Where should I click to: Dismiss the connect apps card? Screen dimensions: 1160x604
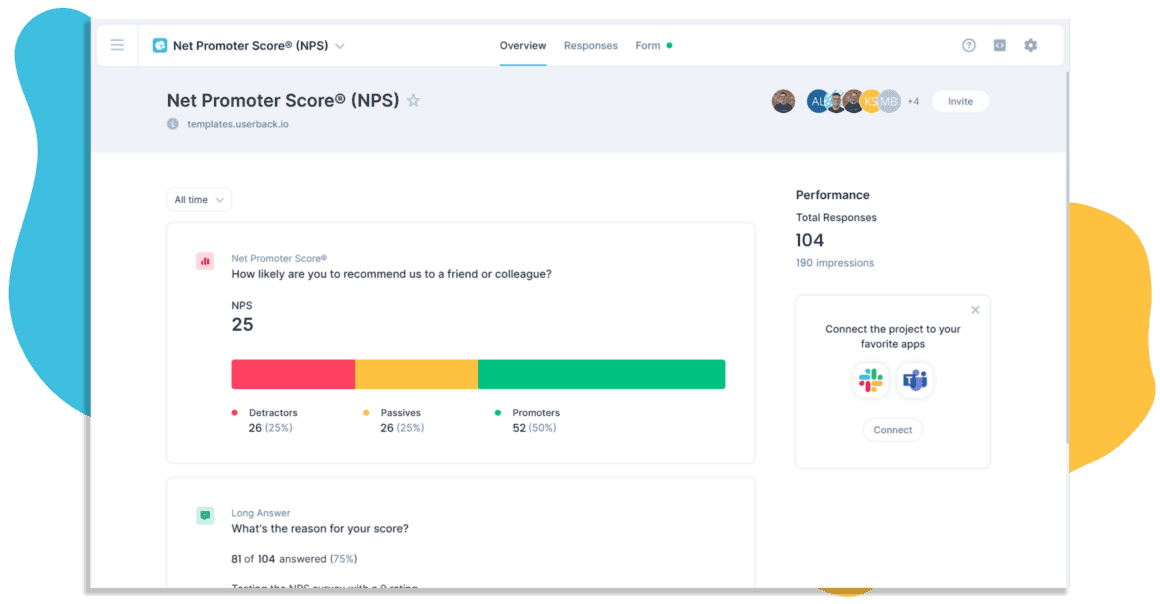[x=975, y=310]
